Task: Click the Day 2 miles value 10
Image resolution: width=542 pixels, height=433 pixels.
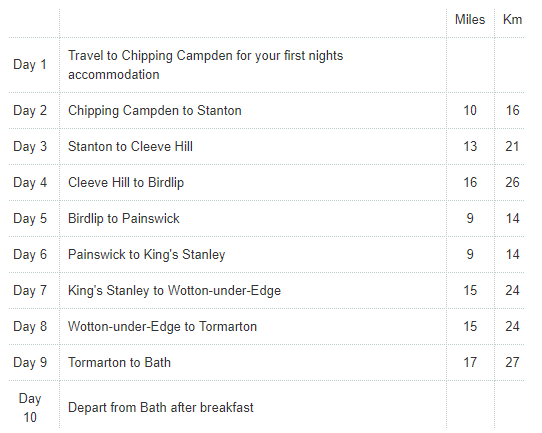Action: coord(470,111)
